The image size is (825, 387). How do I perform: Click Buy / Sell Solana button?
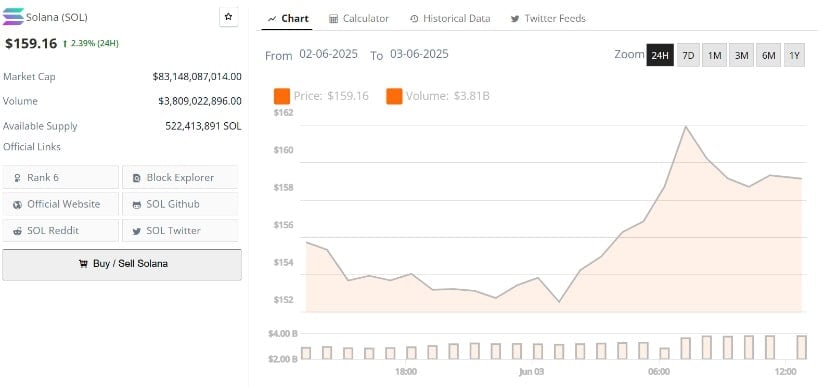click(122, 264)
